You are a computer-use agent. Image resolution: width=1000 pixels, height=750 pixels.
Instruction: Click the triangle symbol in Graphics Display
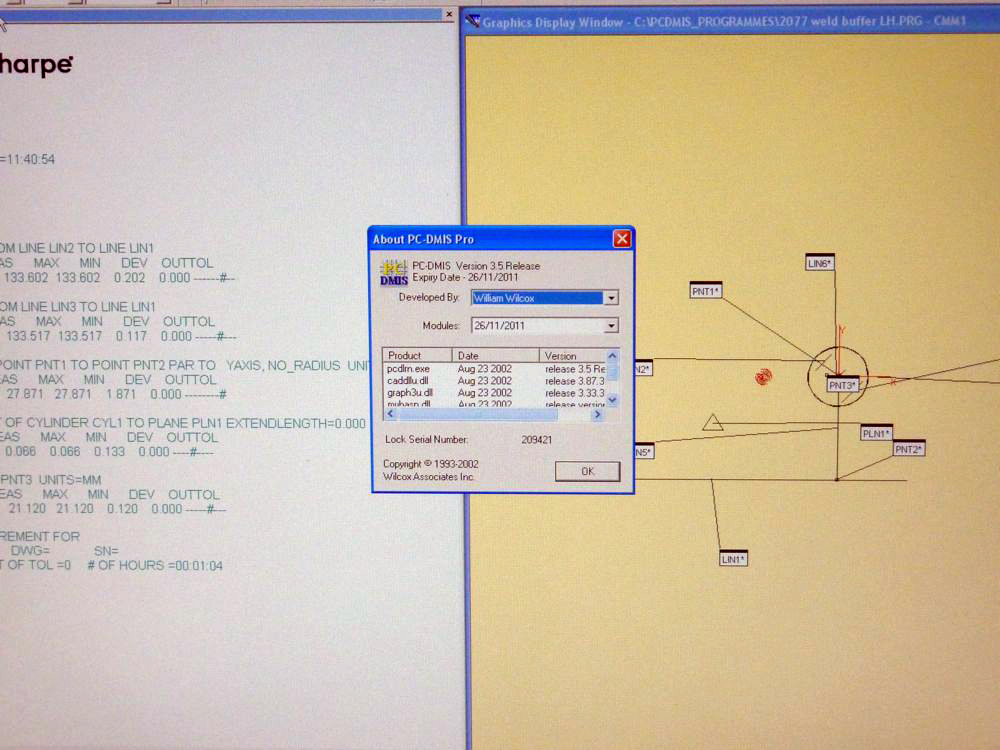[x=712, y=422]
